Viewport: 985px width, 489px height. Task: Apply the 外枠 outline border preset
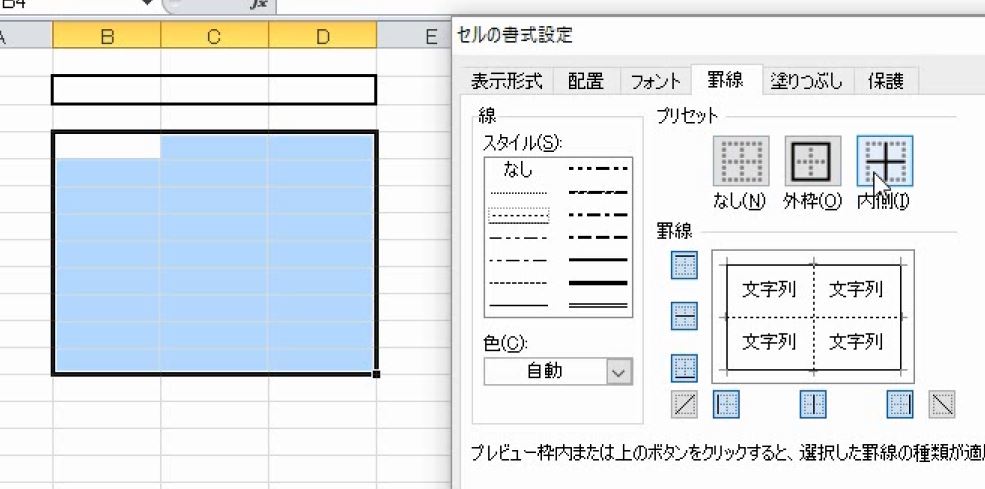(x=813, y=160)
